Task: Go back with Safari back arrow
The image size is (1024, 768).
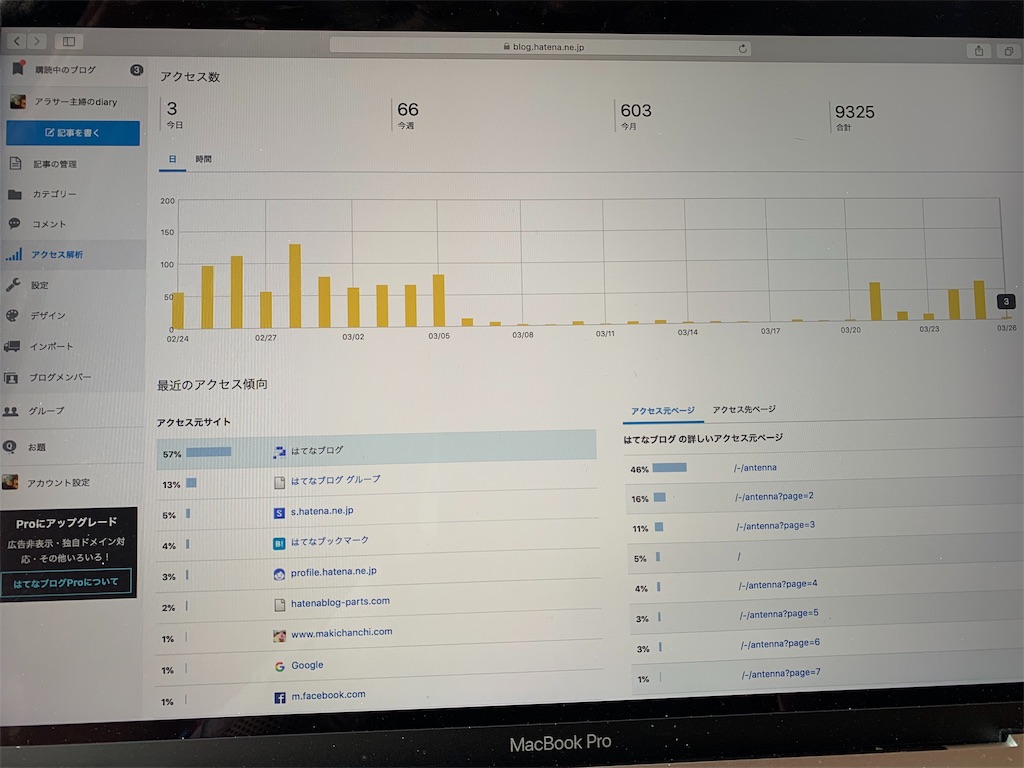Action: pyautogui.click(x=17, y=41)
